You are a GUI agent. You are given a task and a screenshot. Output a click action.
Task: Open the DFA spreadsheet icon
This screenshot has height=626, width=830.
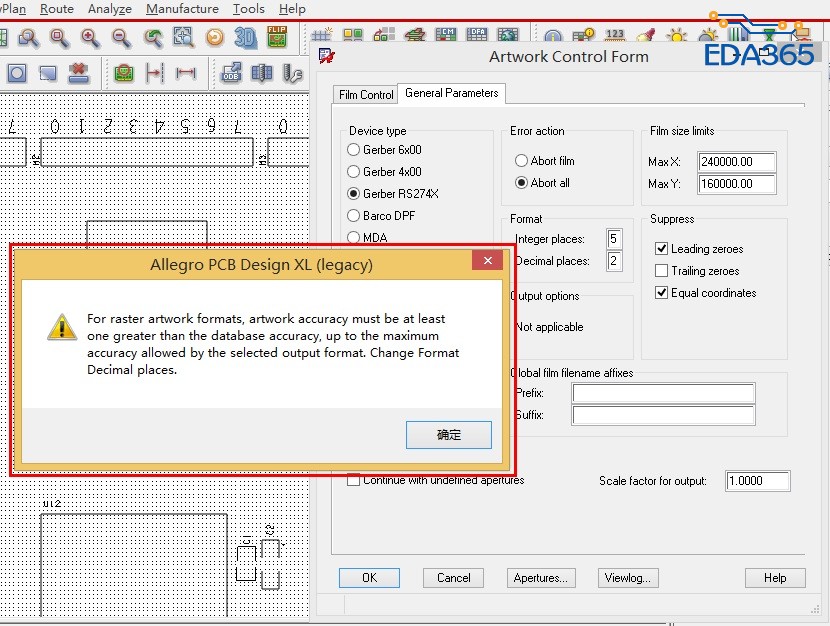(476, 35)
